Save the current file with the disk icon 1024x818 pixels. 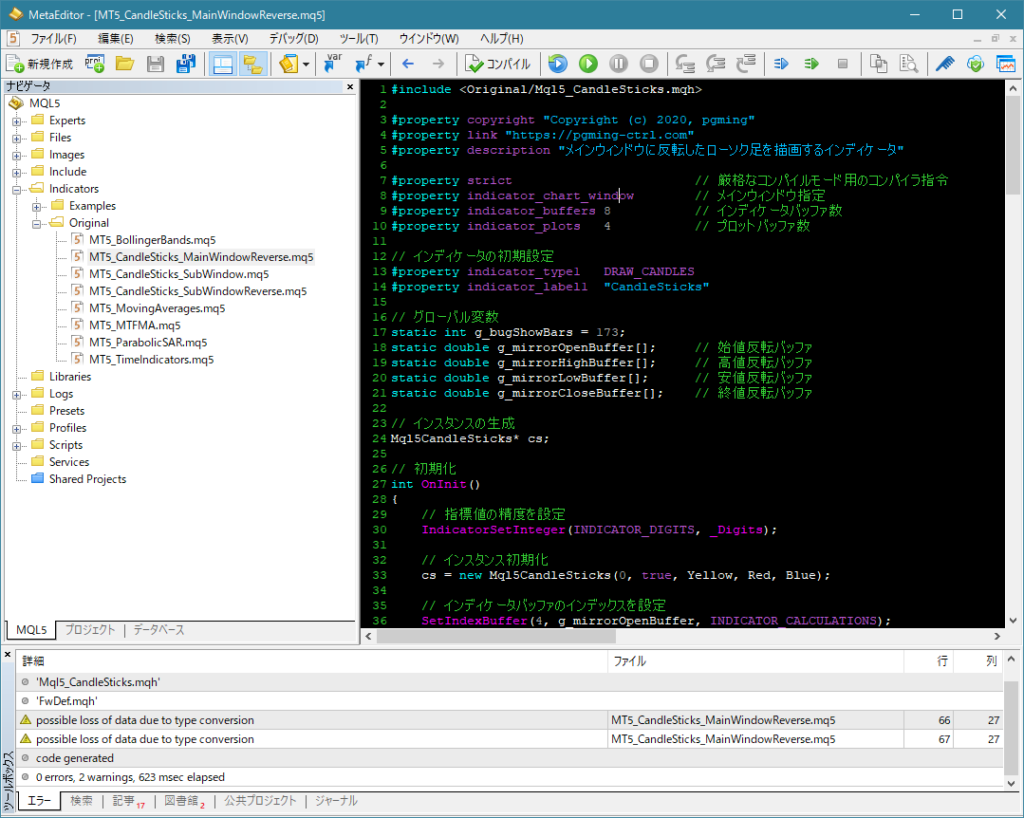click(154, 63)
